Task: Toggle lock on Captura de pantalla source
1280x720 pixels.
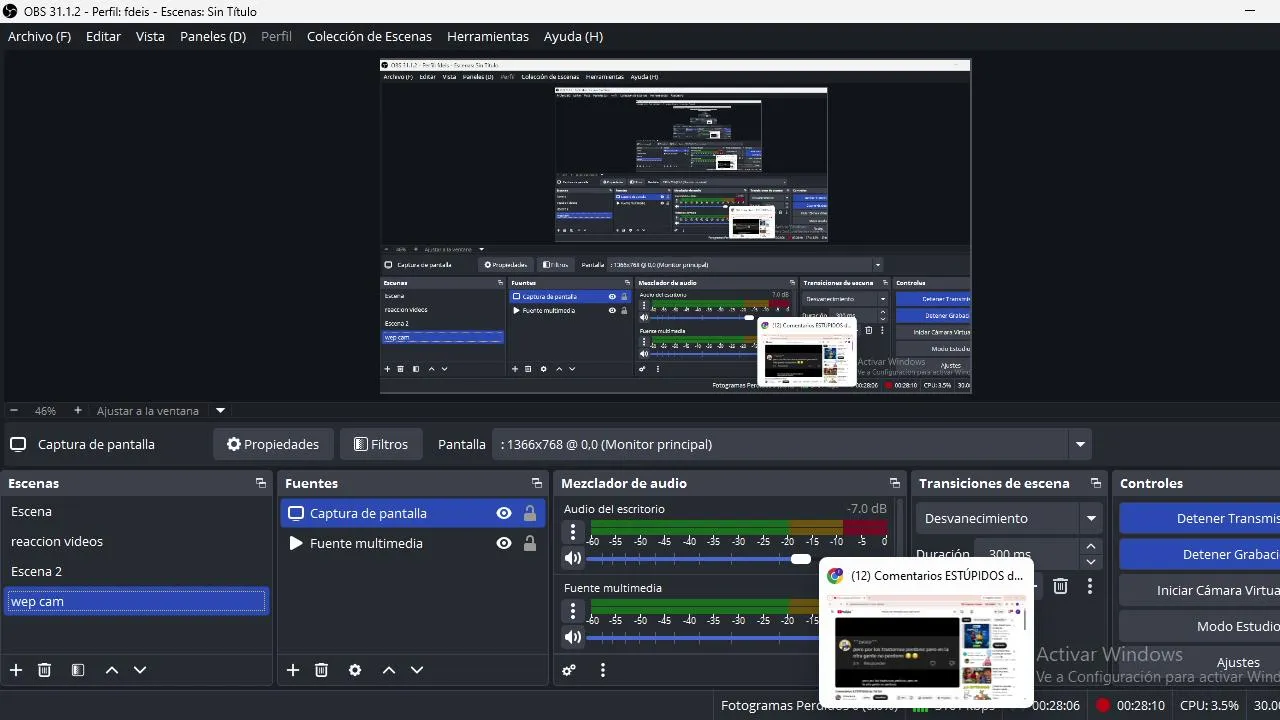Action: point(530,513)
